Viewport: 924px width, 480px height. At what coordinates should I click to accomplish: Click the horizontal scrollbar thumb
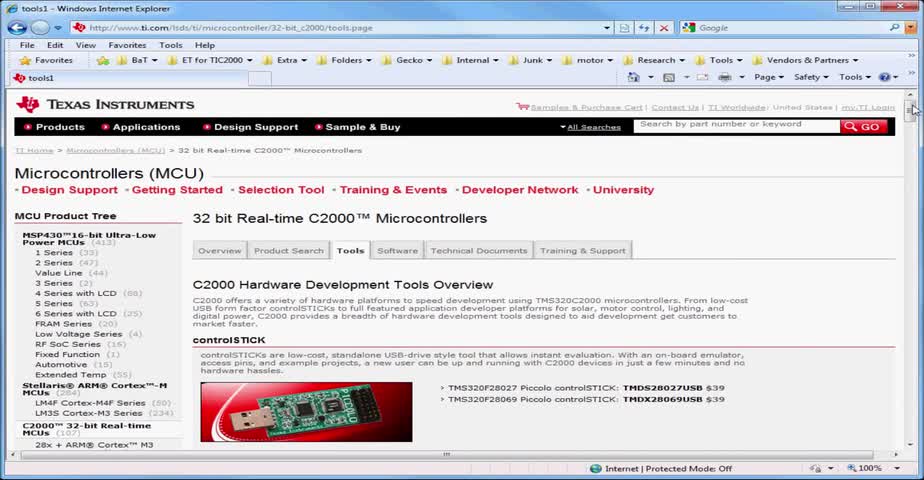446,455
